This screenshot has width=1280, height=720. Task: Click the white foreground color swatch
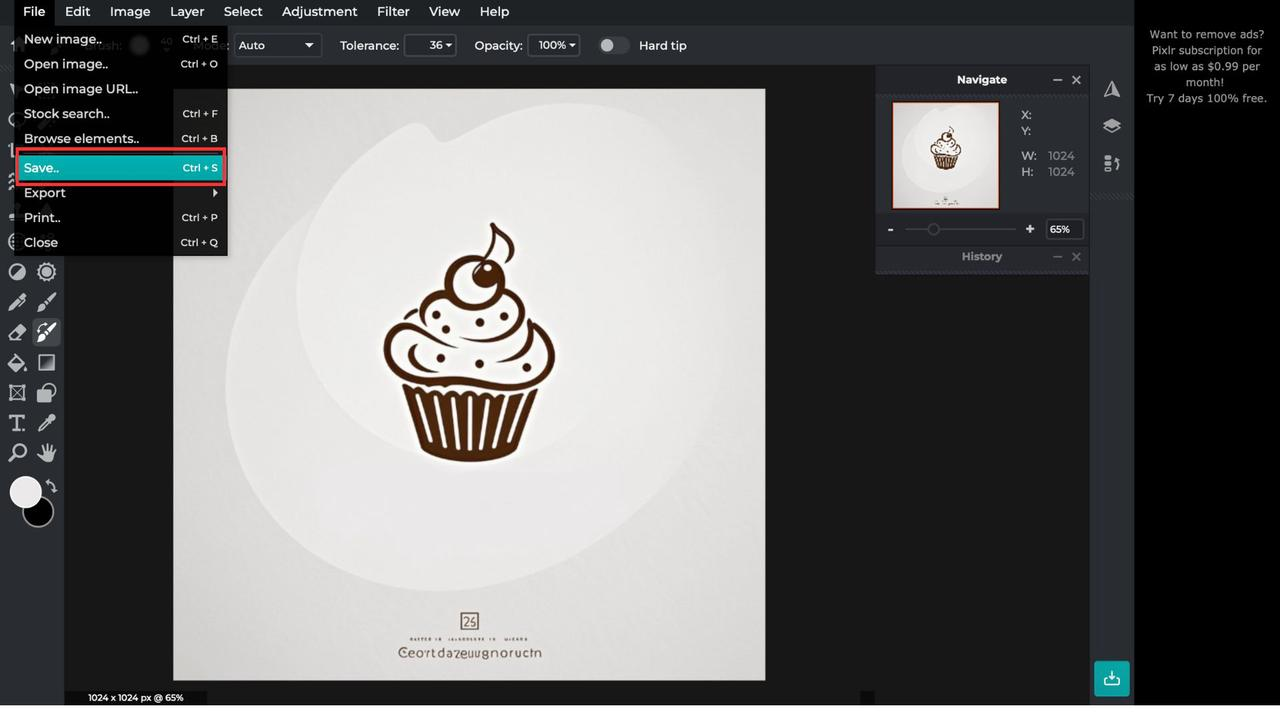pos(24,490)
